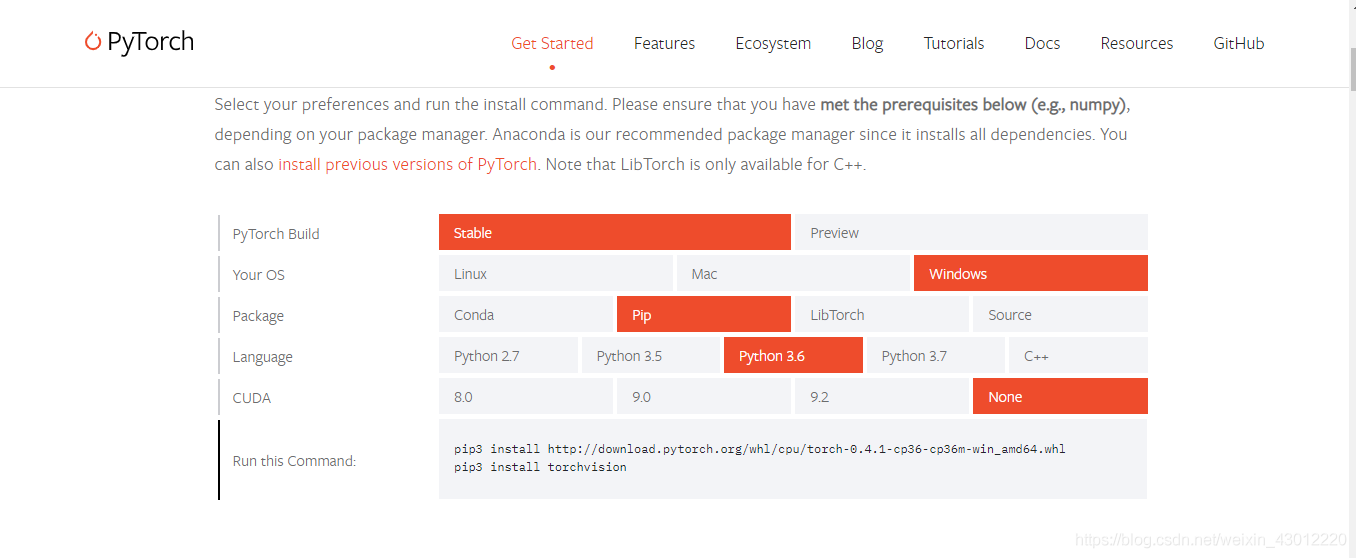Choose Linux as your OS
The height and width of the screenshot is (558, 1356).
pyautogui.click(x=555, y=273)
